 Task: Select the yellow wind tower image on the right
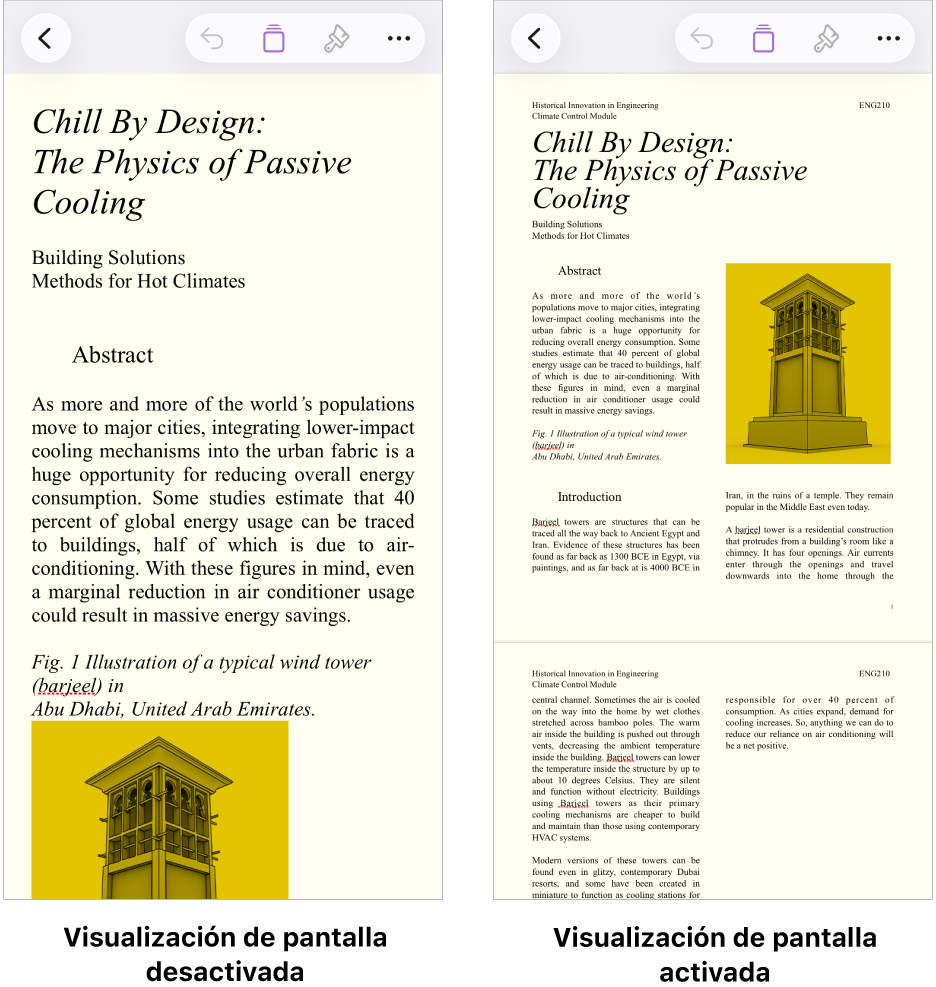point(808,363)
